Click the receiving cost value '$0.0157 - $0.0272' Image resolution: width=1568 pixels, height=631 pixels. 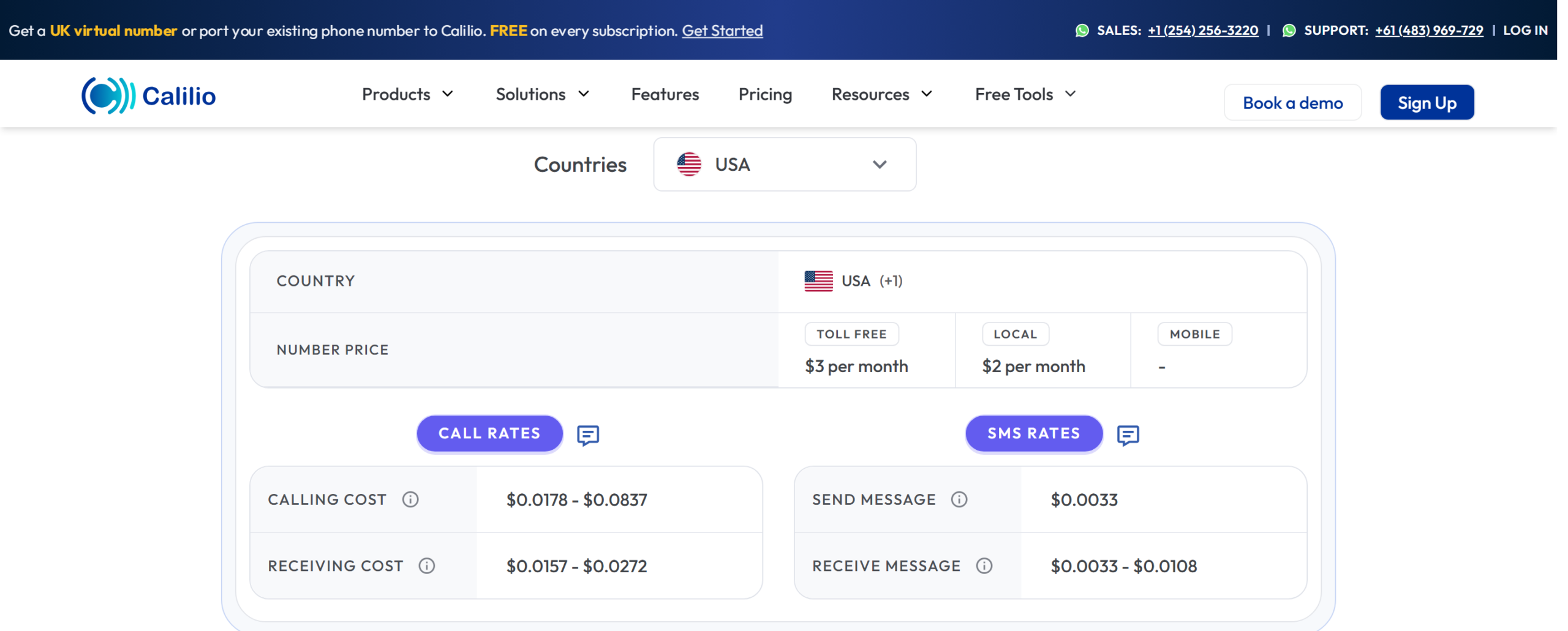[x=576, y=566]
